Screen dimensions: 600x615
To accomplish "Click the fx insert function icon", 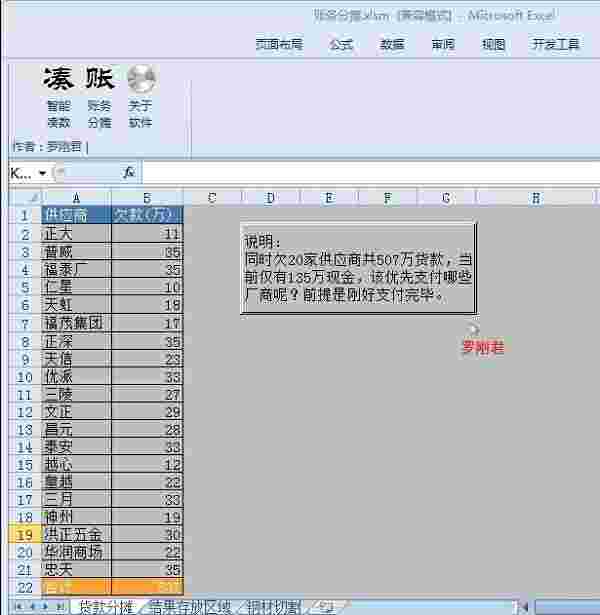I will pyautogui.click(x=128, y=172).
